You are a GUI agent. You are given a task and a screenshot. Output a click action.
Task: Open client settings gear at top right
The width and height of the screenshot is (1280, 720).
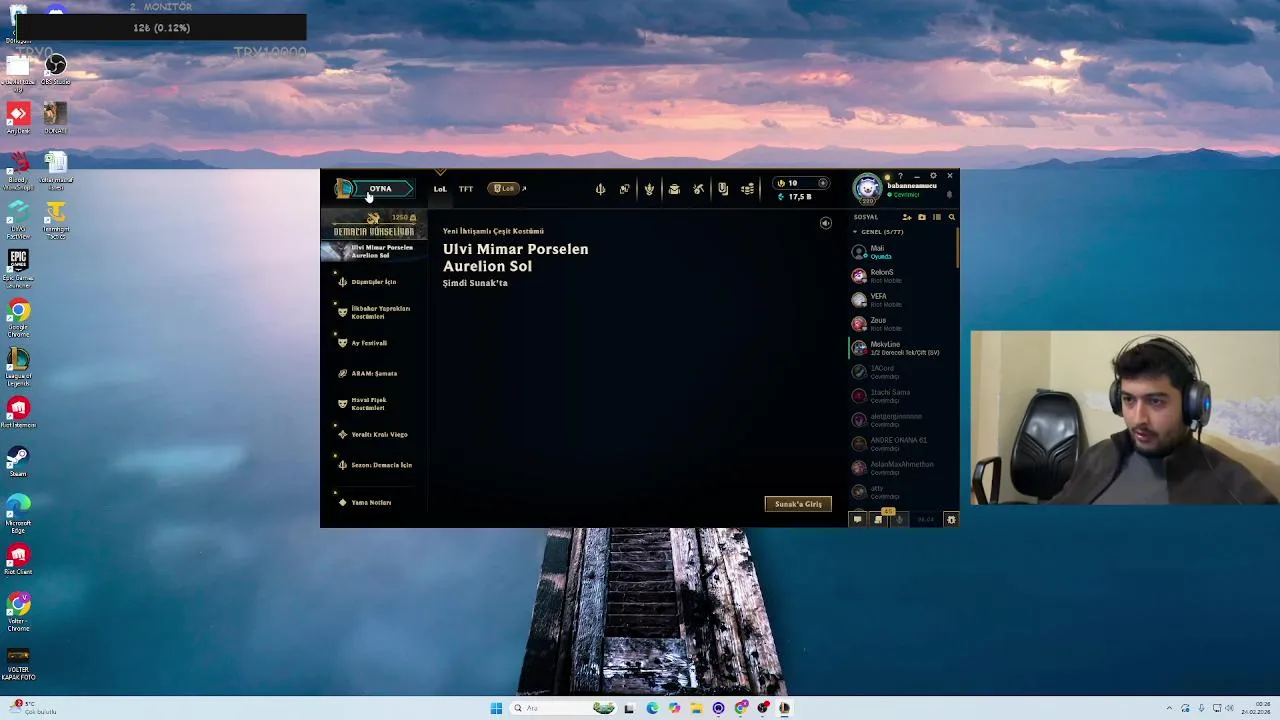(x=933, y=177)
